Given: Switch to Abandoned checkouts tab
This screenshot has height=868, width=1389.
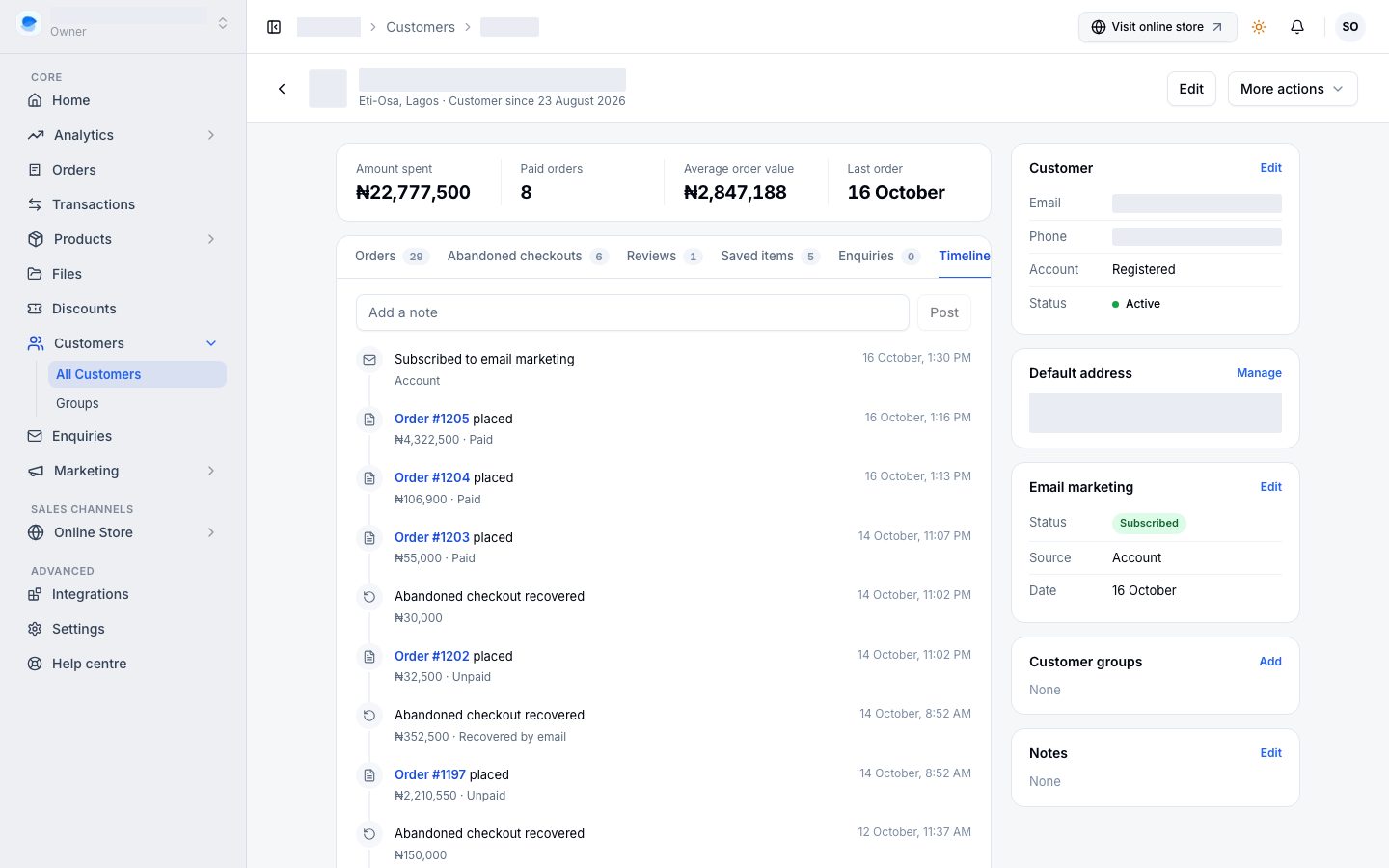Looking at the screenshot, I should pos(528,257).
